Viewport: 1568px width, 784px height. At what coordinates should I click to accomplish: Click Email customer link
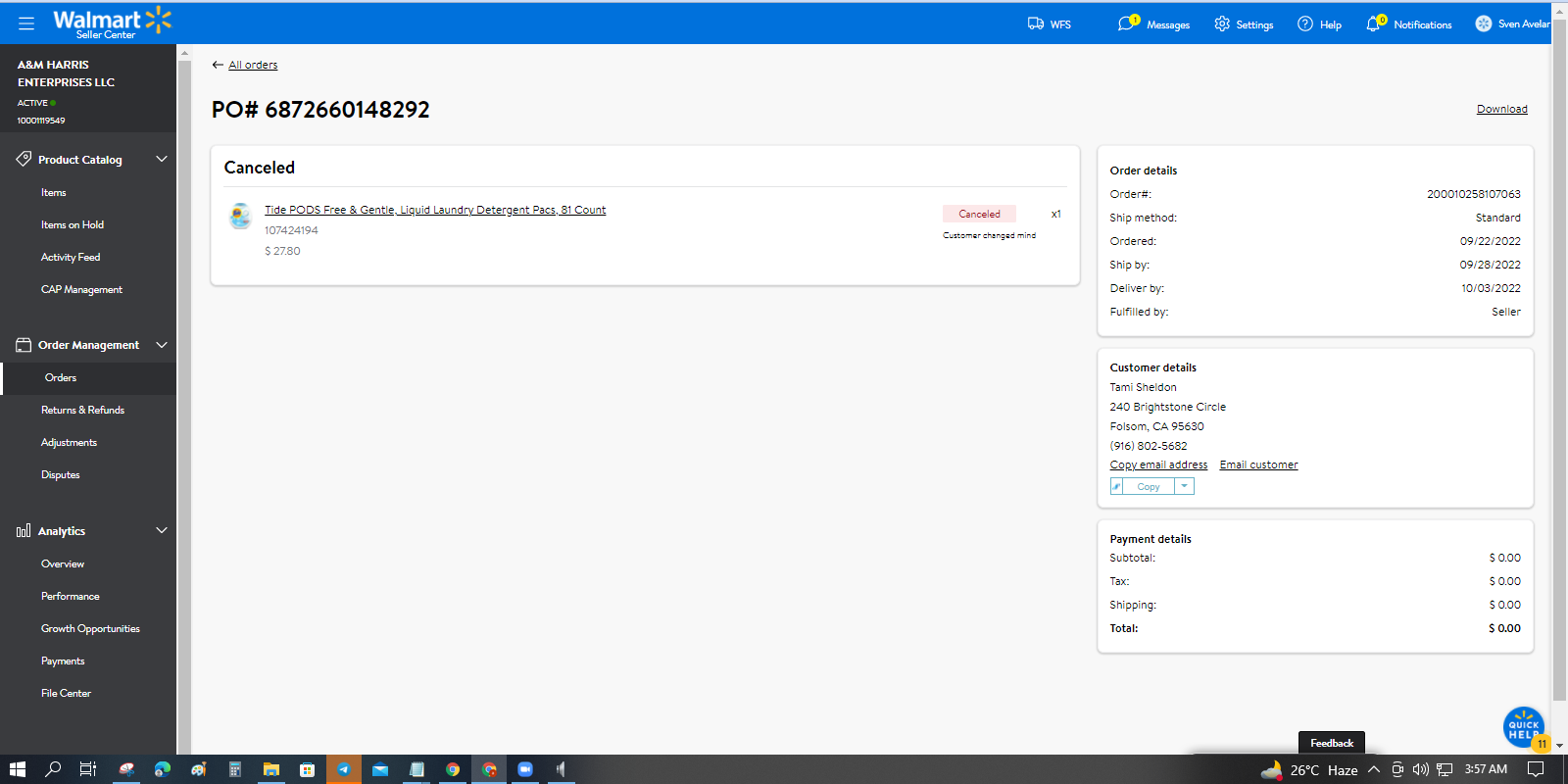[x=1258, y=465]
